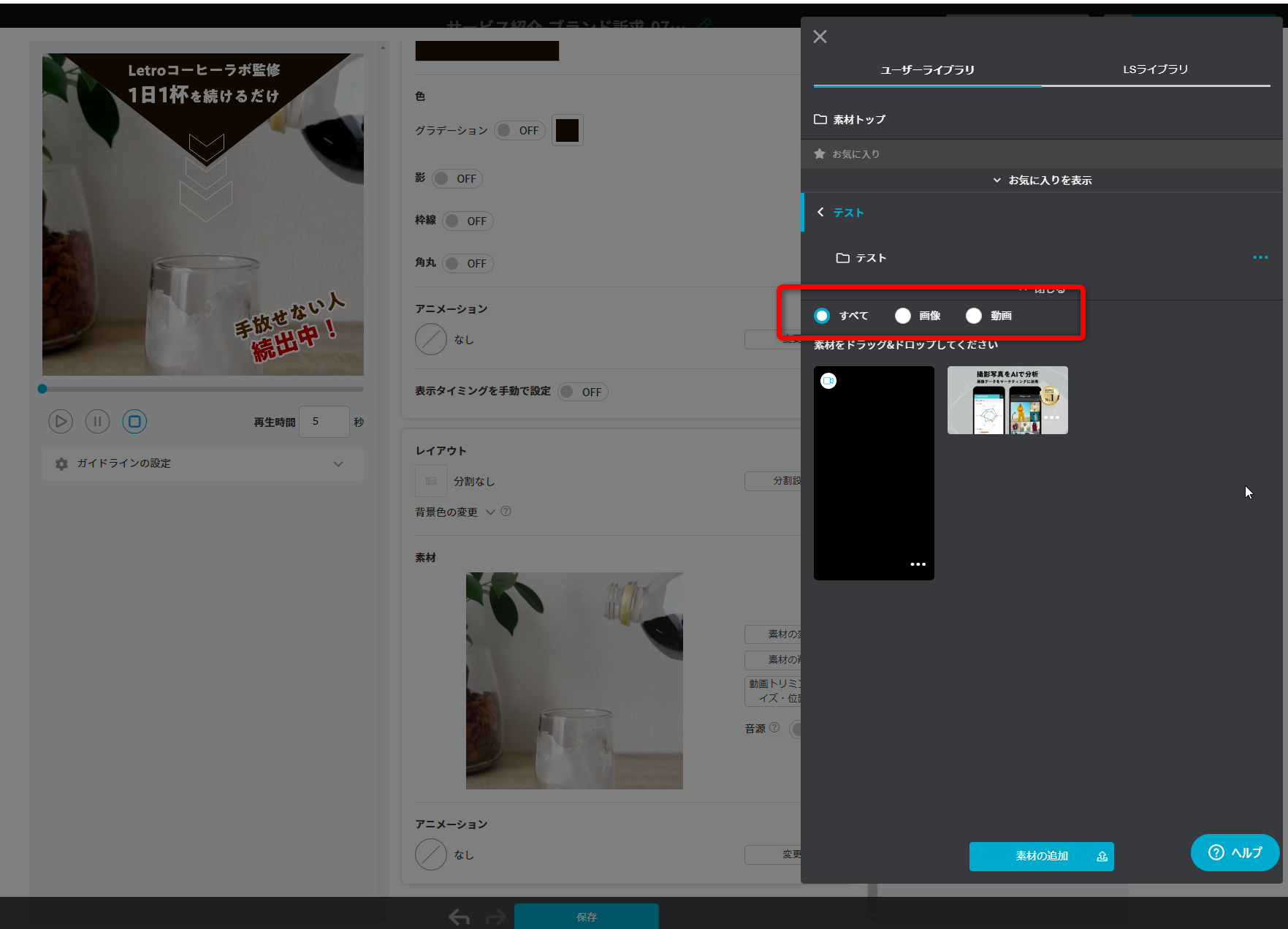Image resolution: width=1288 pixels, height=929 pixels.
Task: Open options dots on AI分析 image thumbnail
Action: (1051, 417)
